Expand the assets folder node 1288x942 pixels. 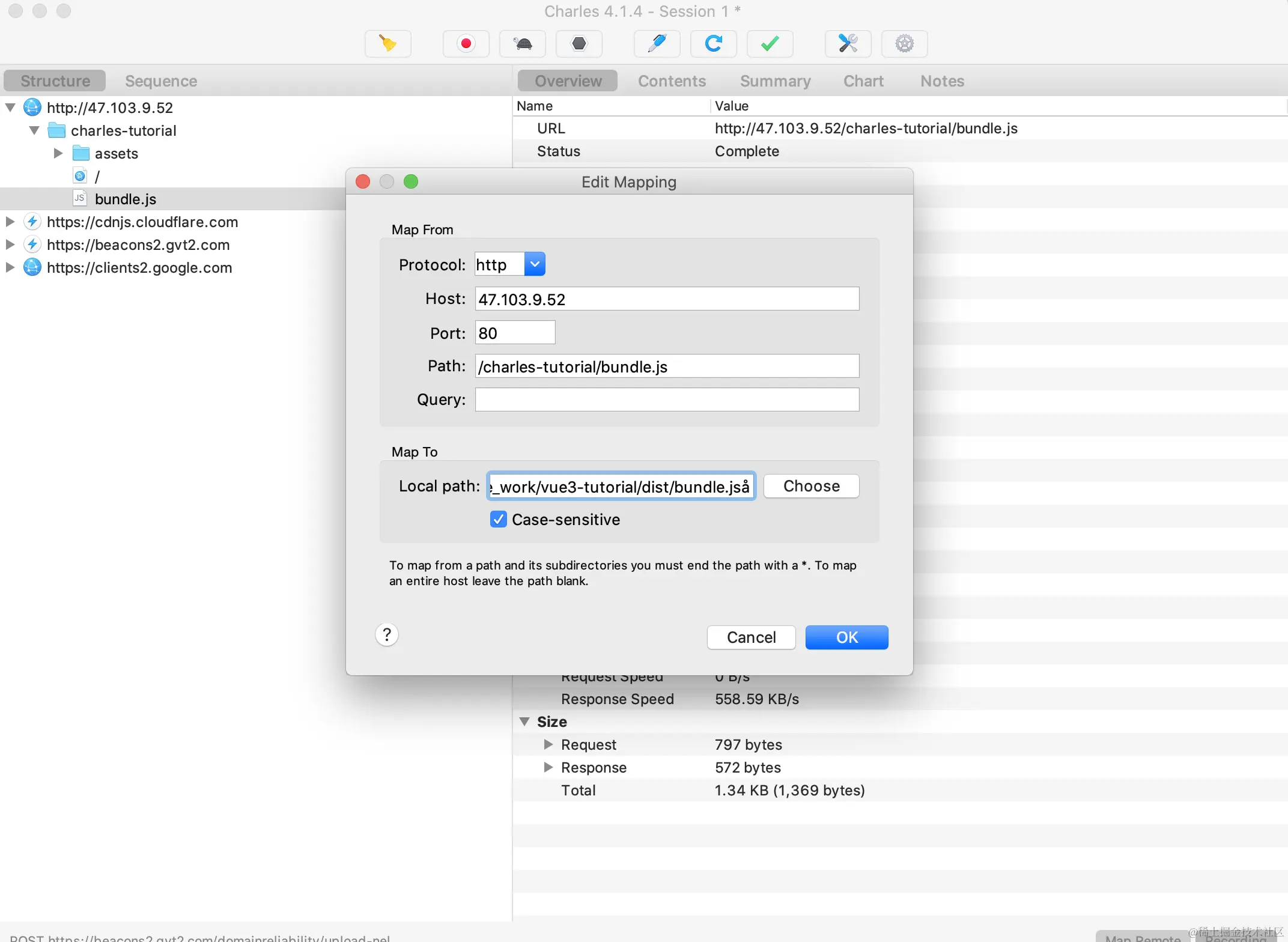(x=58, y=153)
